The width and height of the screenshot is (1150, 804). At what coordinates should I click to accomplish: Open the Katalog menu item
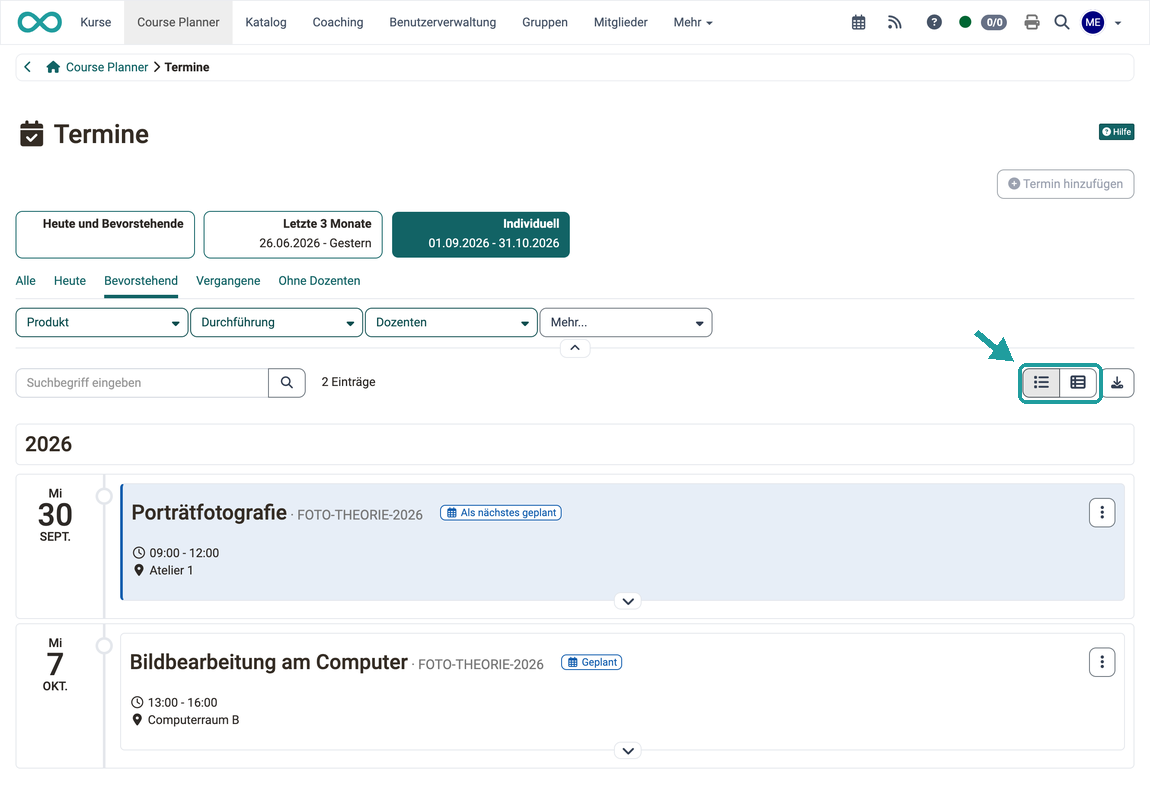pos(265,23)
